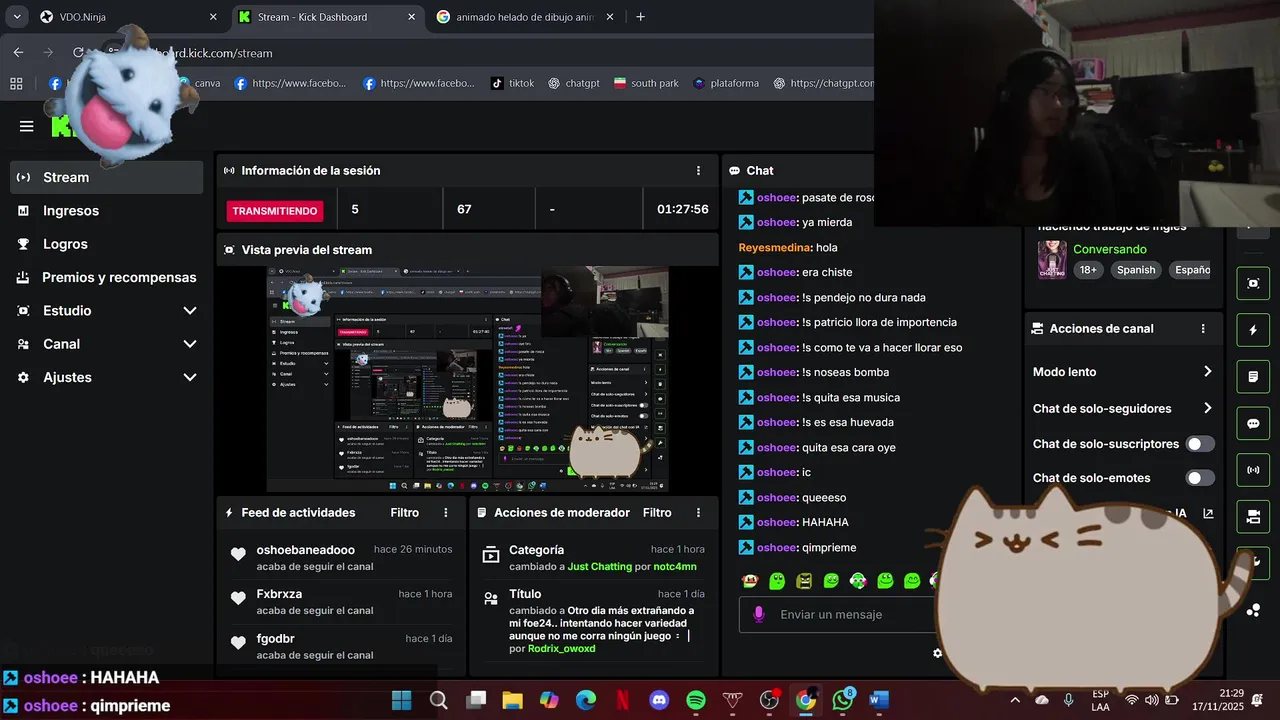
Task: Open the plataforma bookmark
Action: [x=725, y=83]
